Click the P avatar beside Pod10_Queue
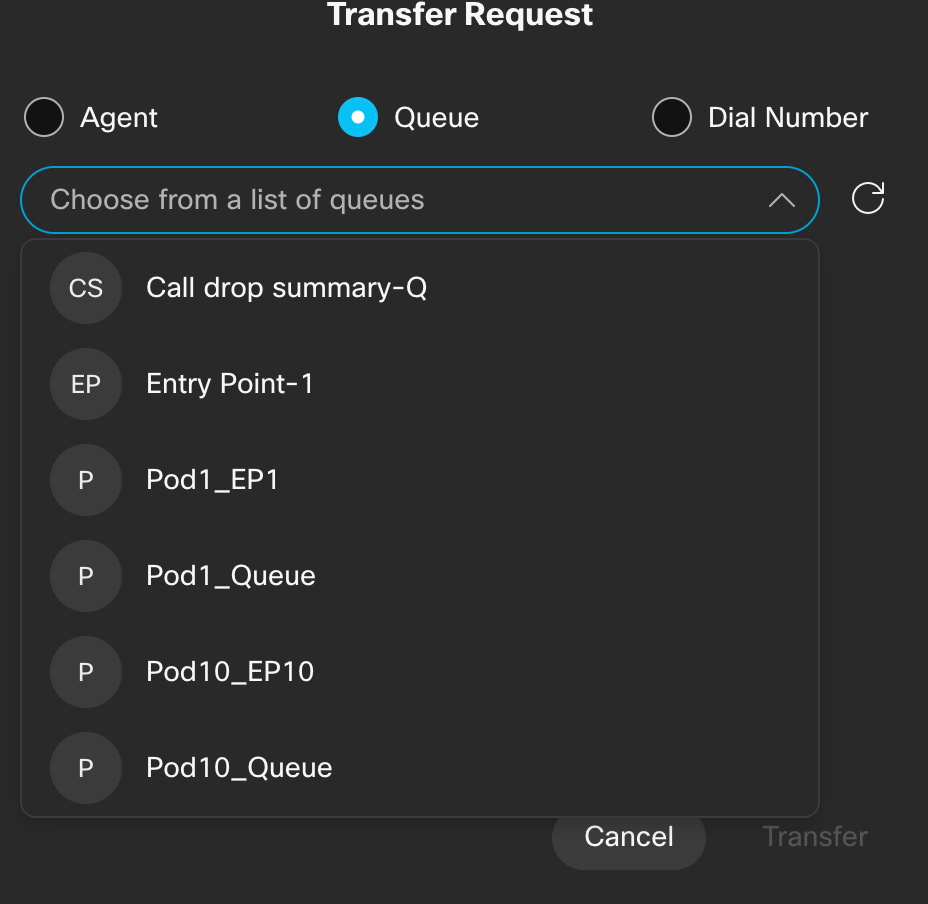 (x=86, y=768)
